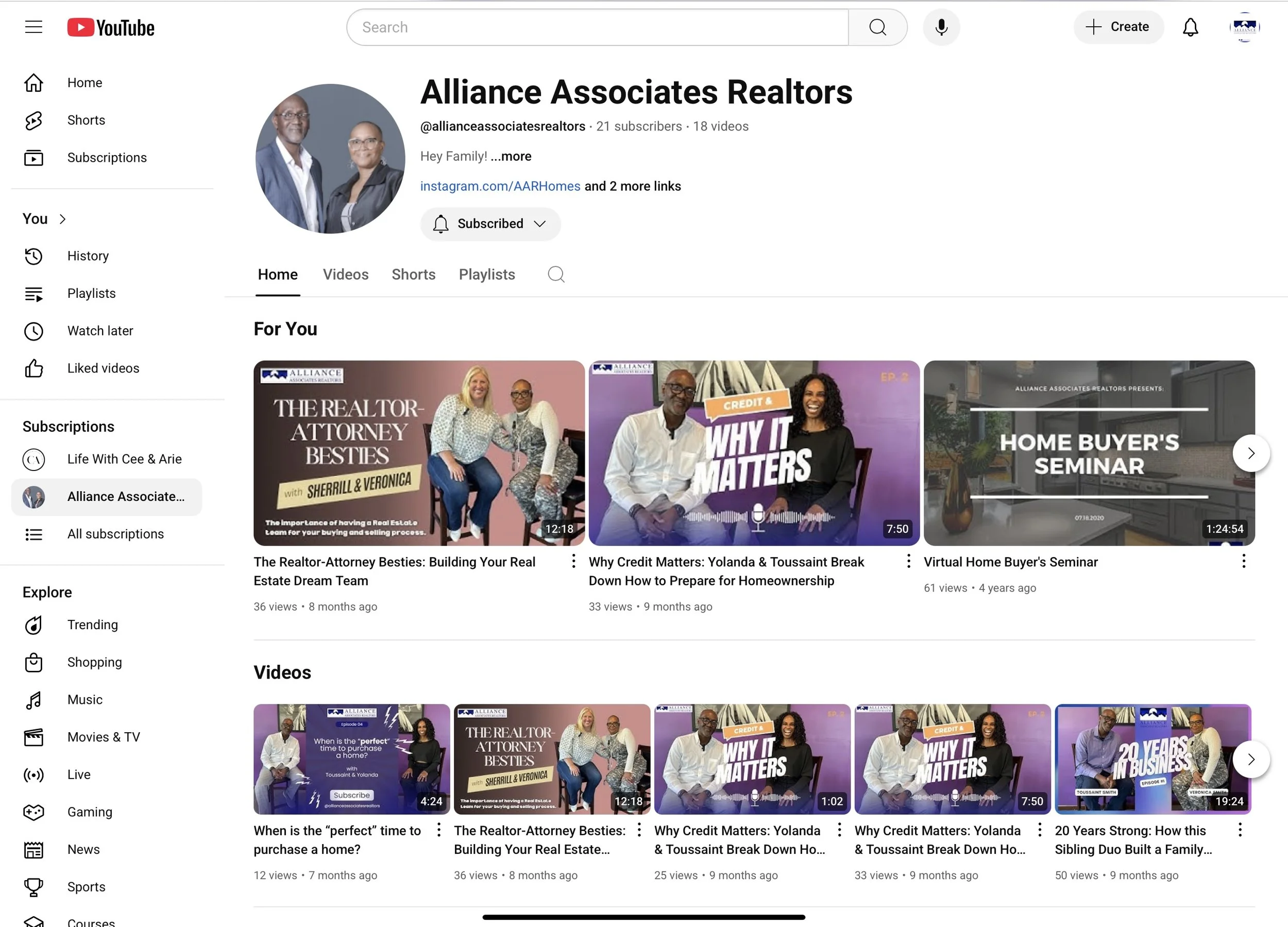Click the @allianceassociatesrealtors handle

pyautogui.click(x=503, y=126)
